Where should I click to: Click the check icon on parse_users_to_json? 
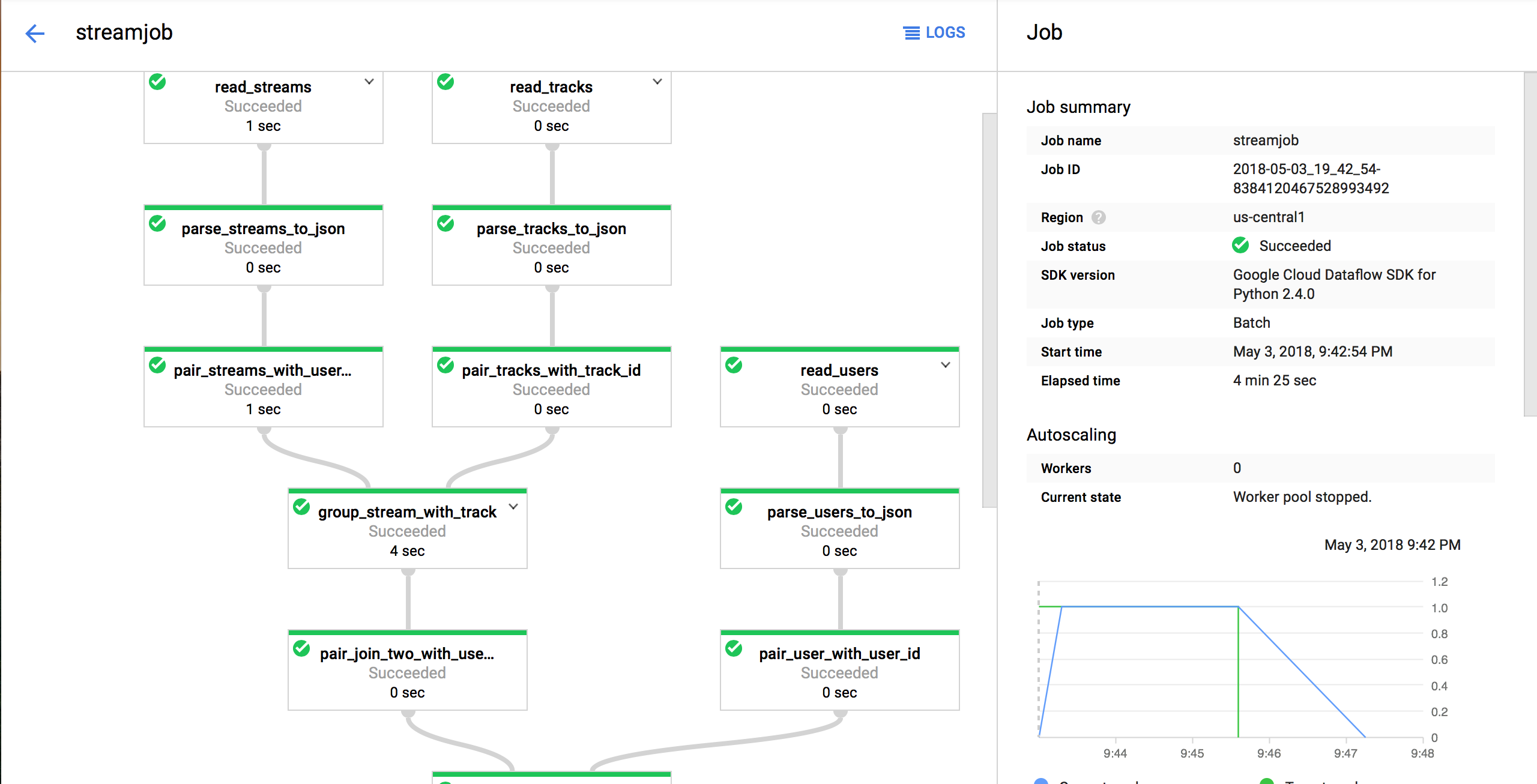click(734, 507)
